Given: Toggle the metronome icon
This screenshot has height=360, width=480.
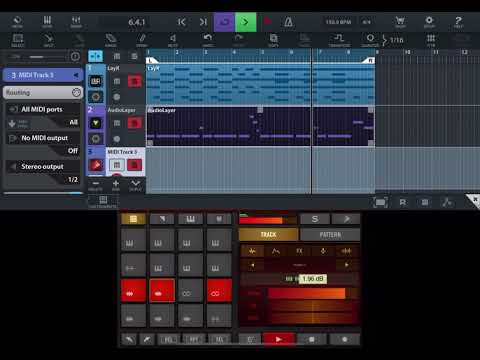Looking at the screenshot, I should pos(288,22).
